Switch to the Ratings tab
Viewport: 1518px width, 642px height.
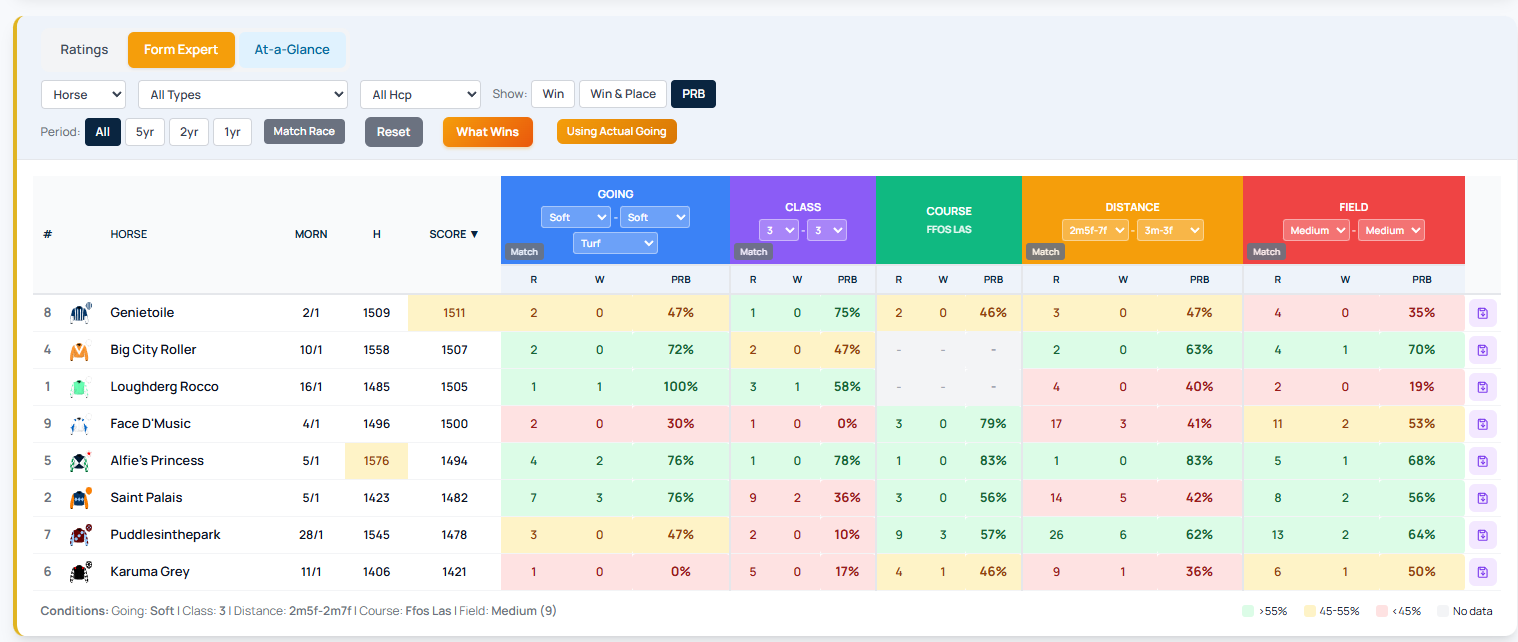point(84,50)
